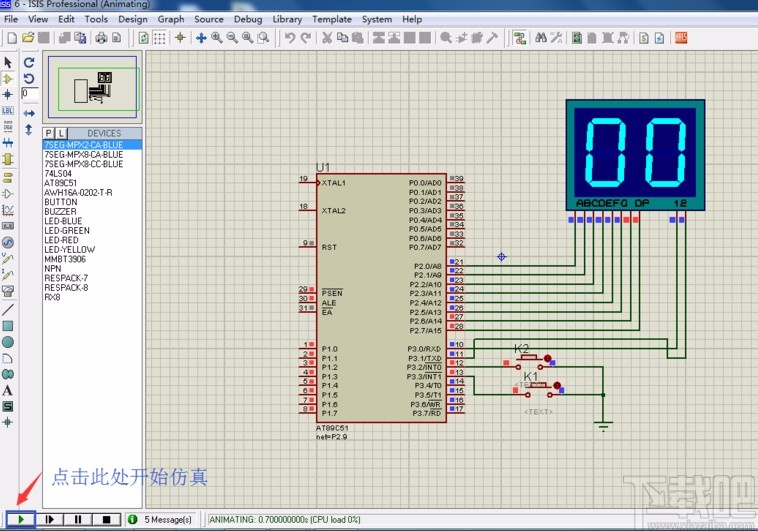758x531 pixels.
Task: Pick the 2D arc drawing tool
Action: (x=8, y=358)
